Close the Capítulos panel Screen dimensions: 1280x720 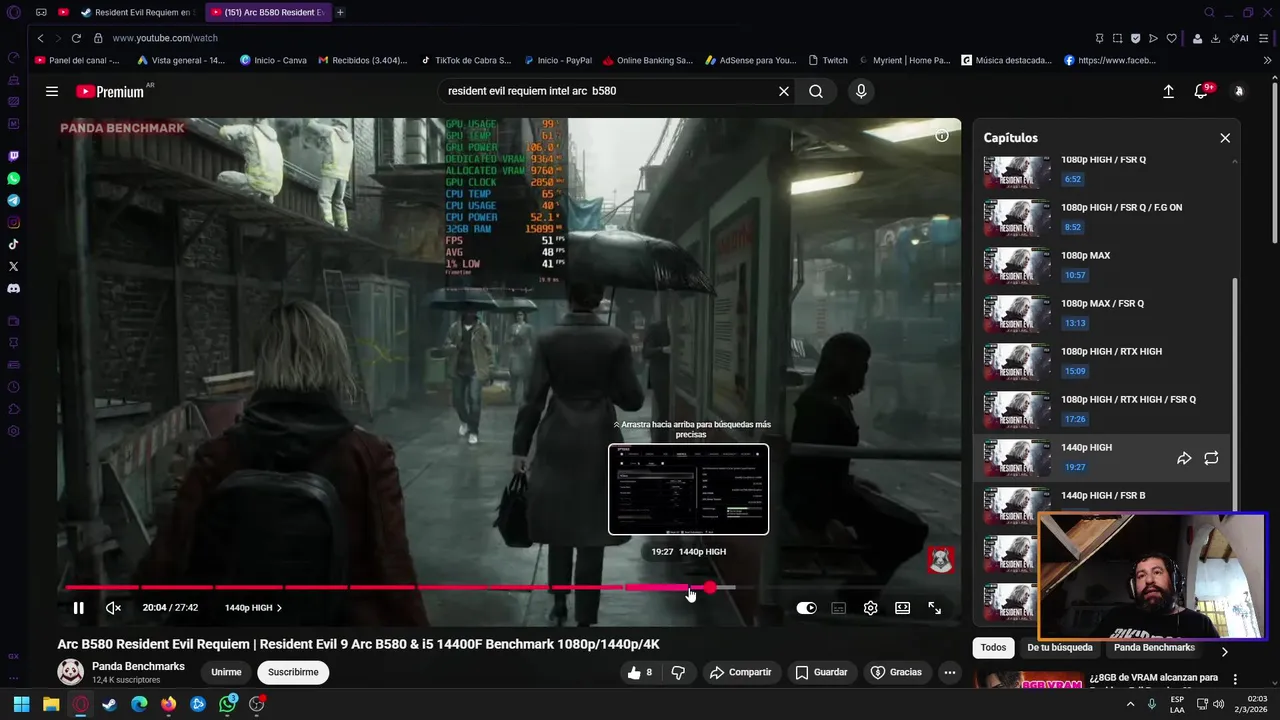[1225, 138]
